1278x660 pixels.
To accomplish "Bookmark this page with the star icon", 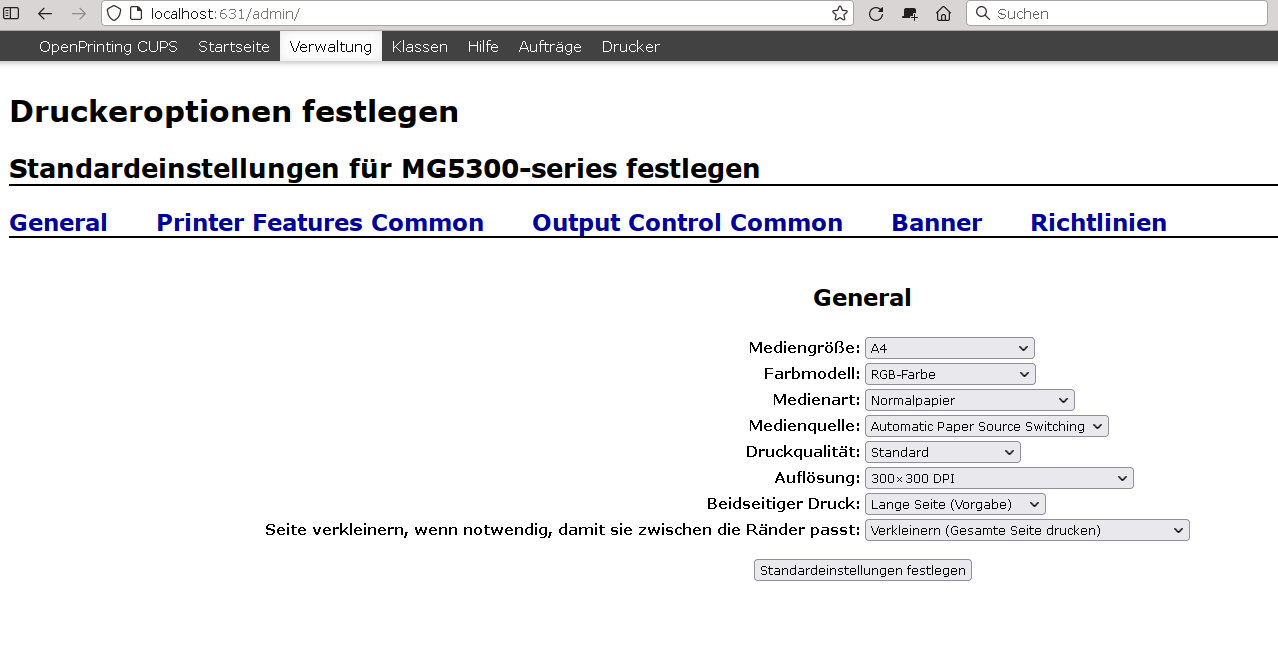I will pos(840,14).
